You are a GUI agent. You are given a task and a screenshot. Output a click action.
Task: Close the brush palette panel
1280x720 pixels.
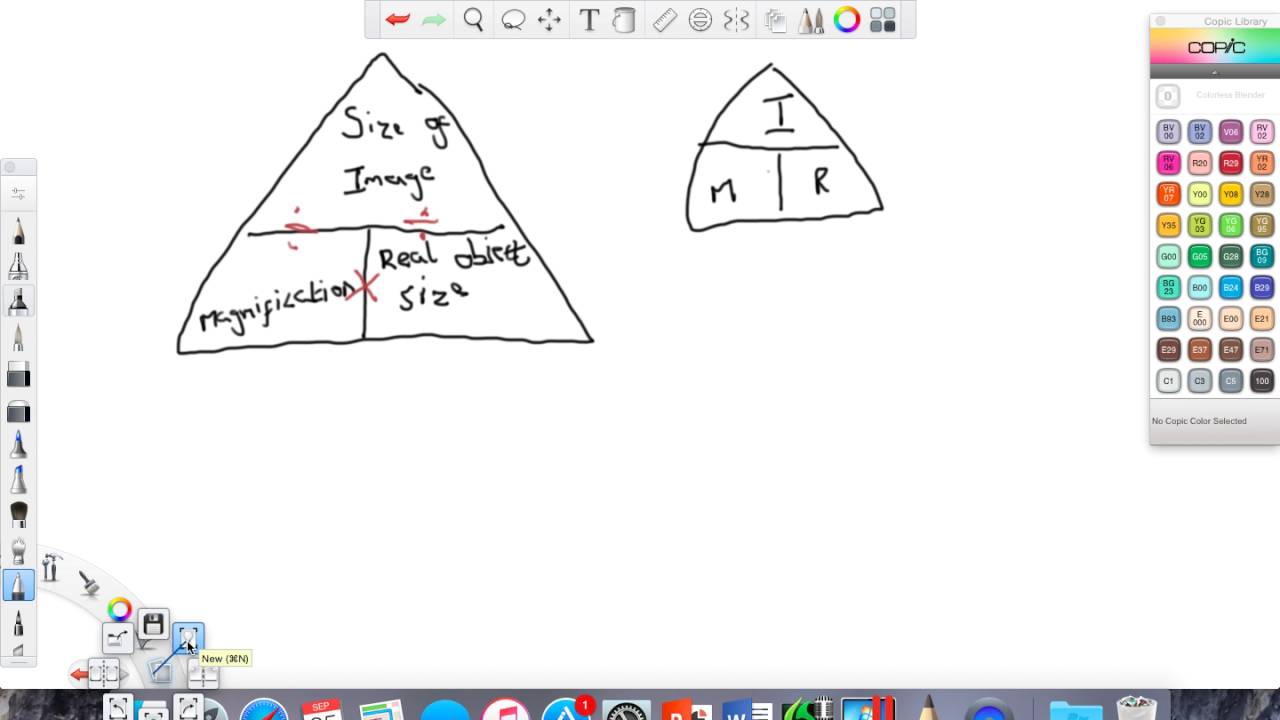[9, 168]
